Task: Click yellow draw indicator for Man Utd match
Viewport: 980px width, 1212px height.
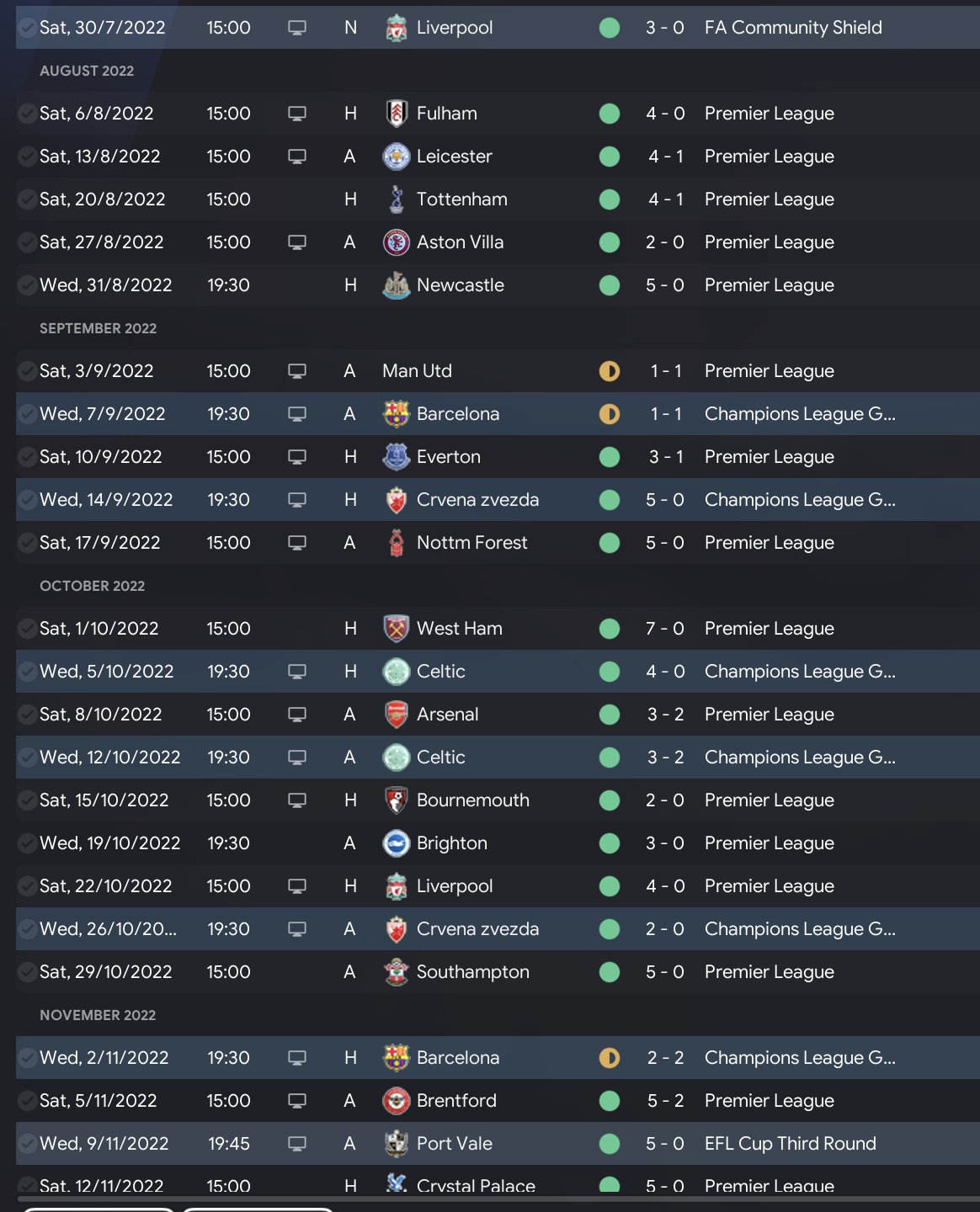Action: point(610,371)
